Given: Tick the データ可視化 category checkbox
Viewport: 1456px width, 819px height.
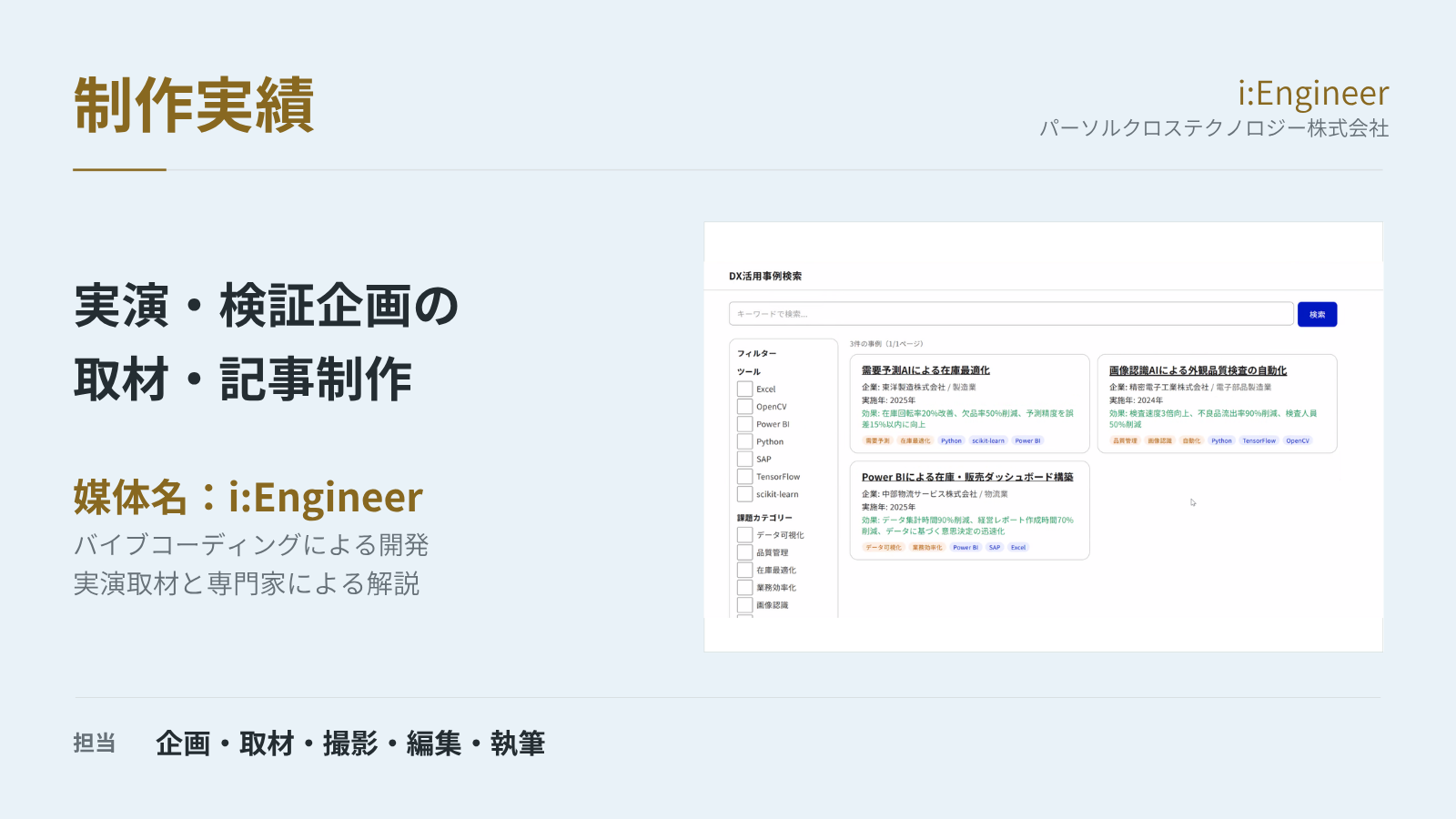Looking at the screenshot, I should (x=744, y=535).
